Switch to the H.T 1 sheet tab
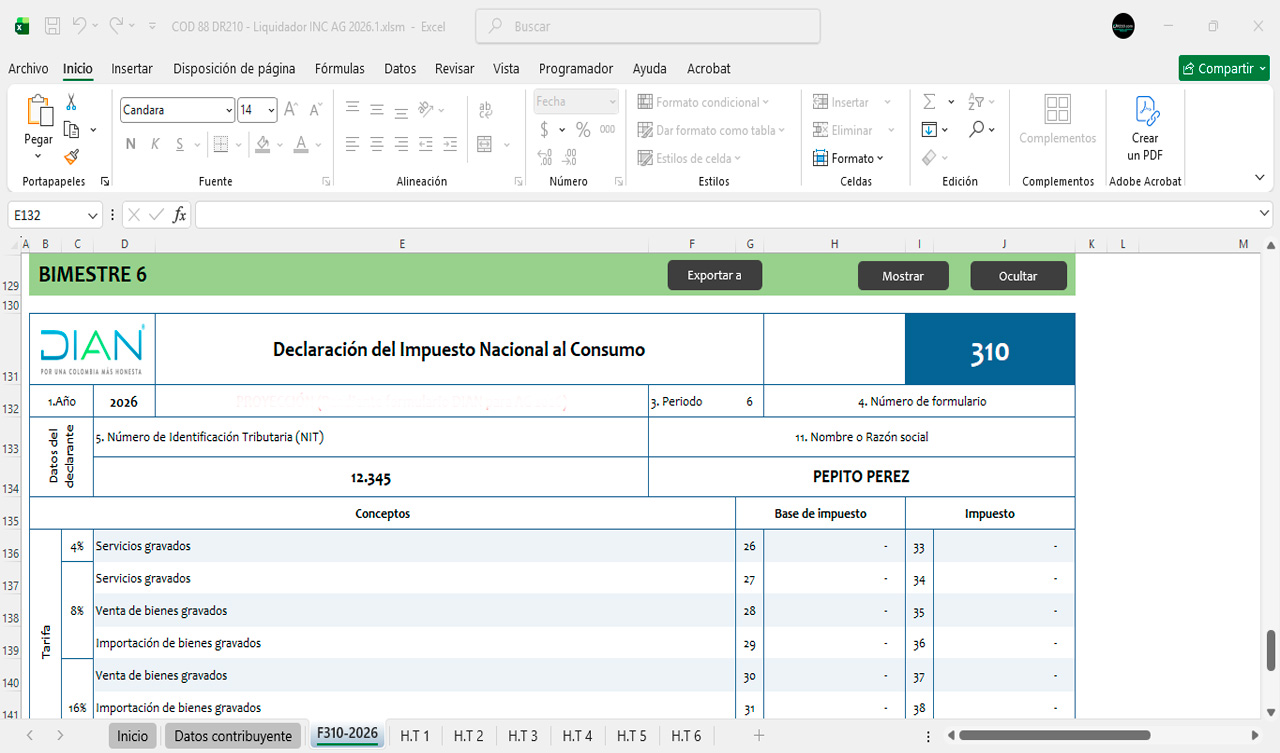Image resolution: width=1280 pixels, height=753 pixels. [414, 736]
